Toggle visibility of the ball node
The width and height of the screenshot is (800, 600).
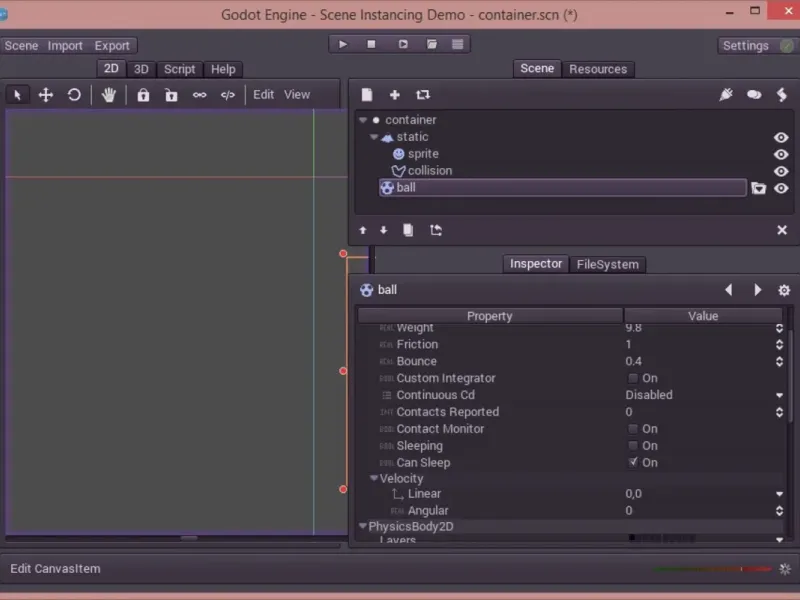[781, 188]
